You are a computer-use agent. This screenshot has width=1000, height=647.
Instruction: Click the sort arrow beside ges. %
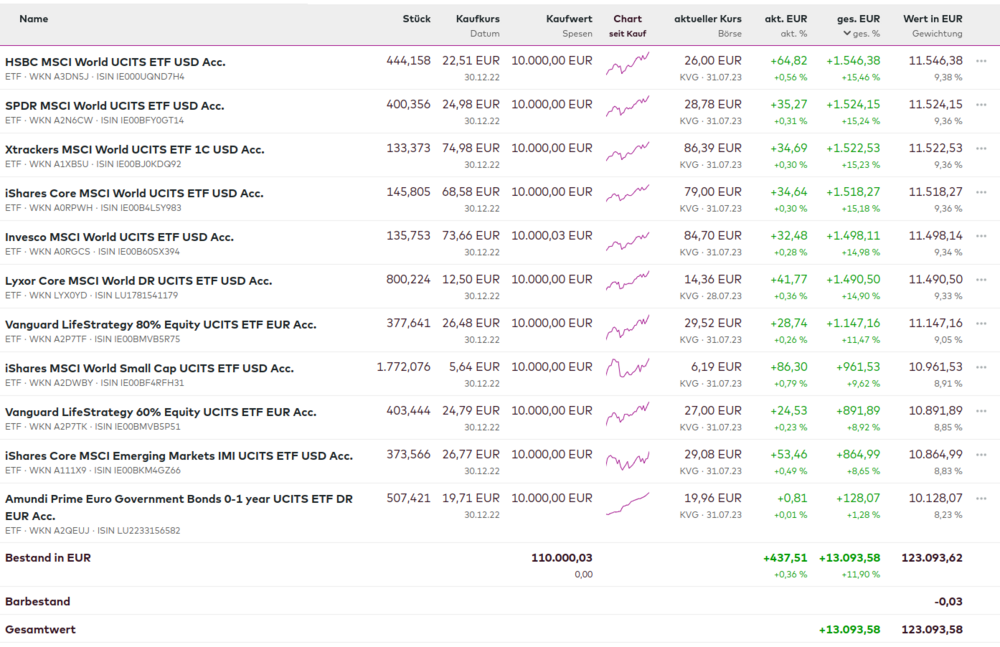(848, 34)
